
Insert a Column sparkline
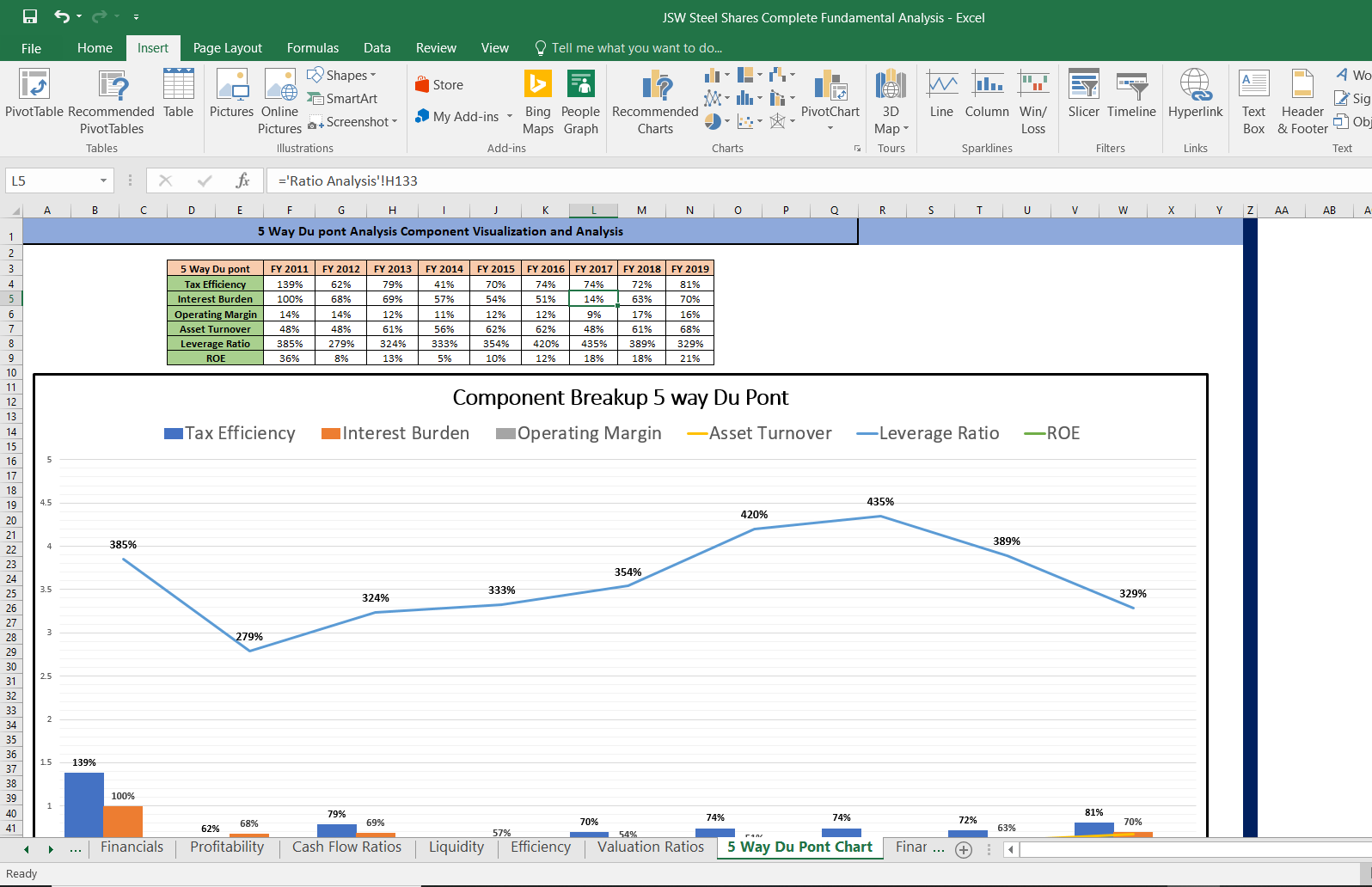[988, 94]
